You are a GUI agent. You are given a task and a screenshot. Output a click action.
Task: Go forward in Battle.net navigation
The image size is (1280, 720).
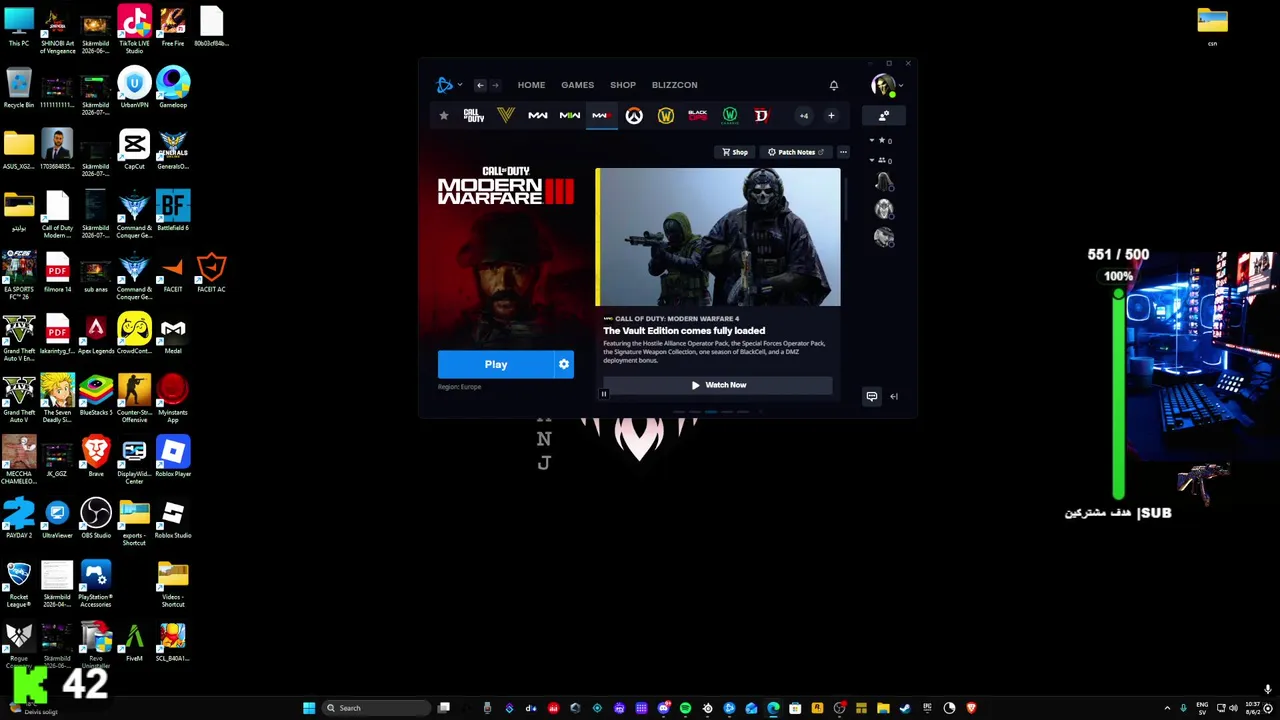pyautogui.click(x=495, y=85)
